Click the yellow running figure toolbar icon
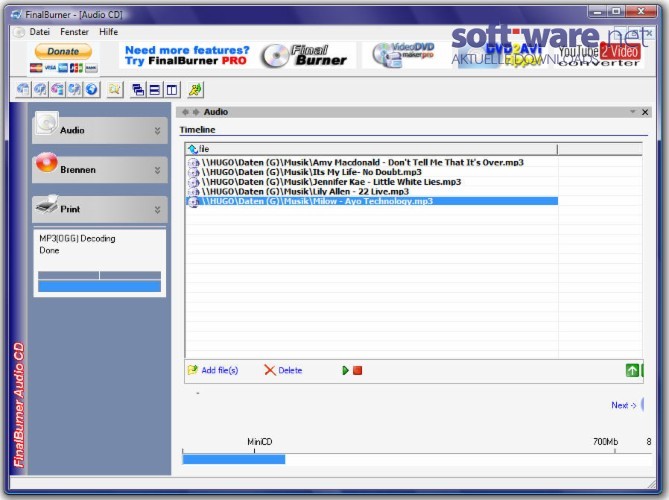This screenshot has width=669, height=500. coord(195,90)
